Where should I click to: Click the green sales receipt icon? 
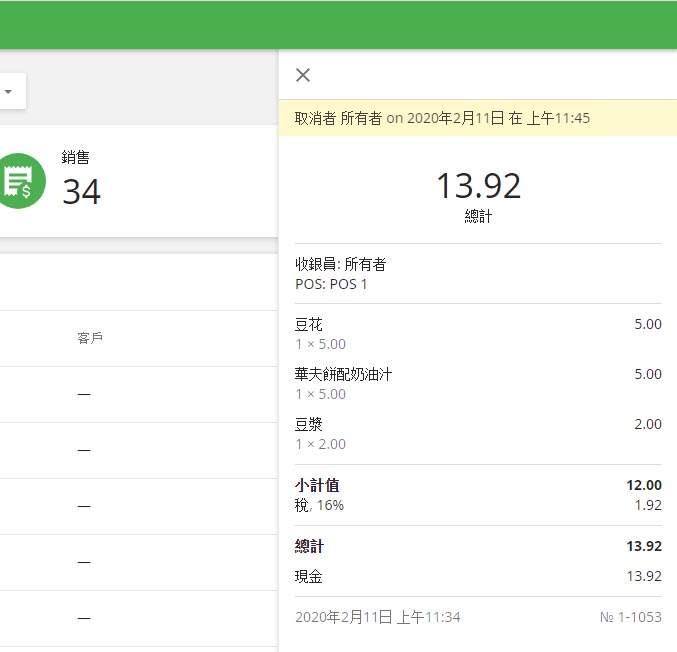coord(19,180)
